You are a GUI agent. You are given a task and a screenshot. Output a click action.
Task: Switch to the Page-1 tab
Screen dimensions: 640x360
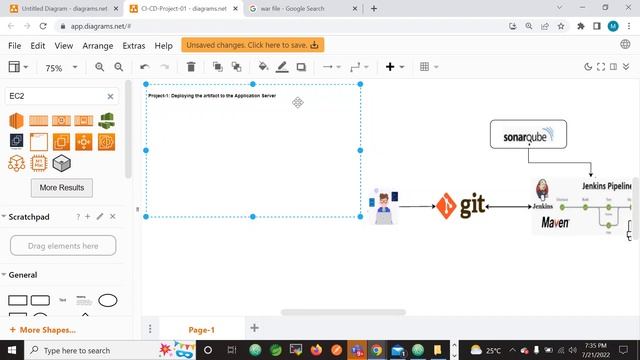click(202, 330)
